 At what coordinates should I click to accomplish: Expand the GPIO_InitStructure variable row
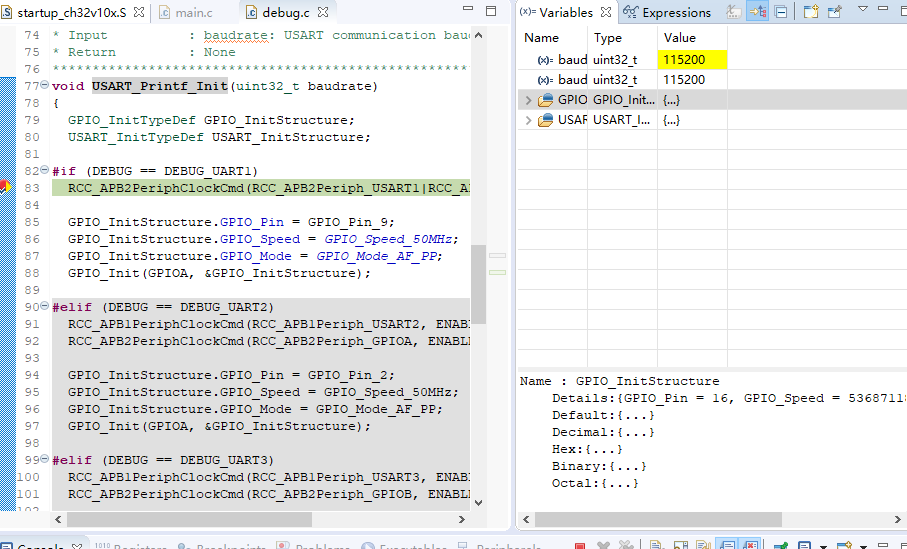(x=528, y=100)
